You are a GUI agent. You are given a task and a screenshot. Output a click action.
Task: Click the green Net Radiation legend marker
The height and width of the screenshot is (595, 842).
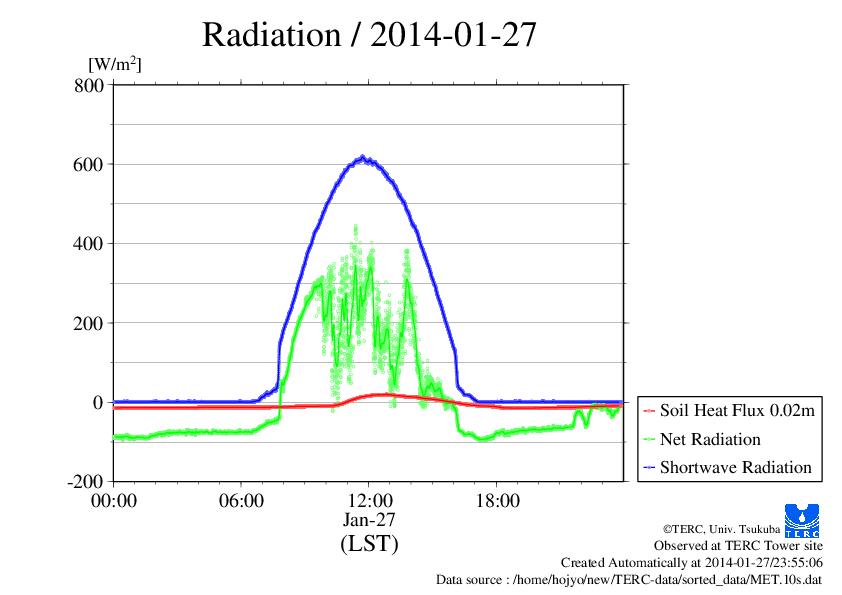click(649, 440)
